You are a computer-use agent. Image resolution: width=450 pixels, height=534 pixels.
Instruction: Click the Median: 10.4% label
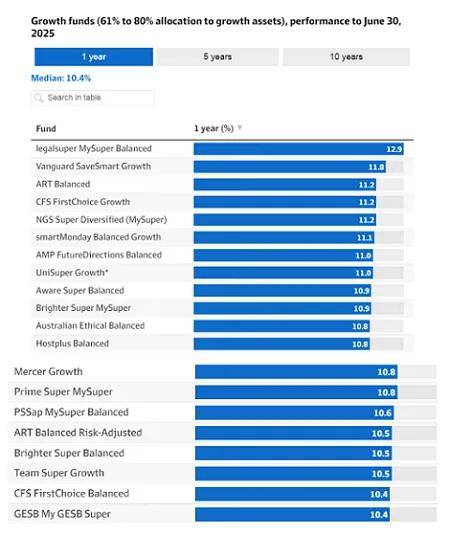pos(61,78)
